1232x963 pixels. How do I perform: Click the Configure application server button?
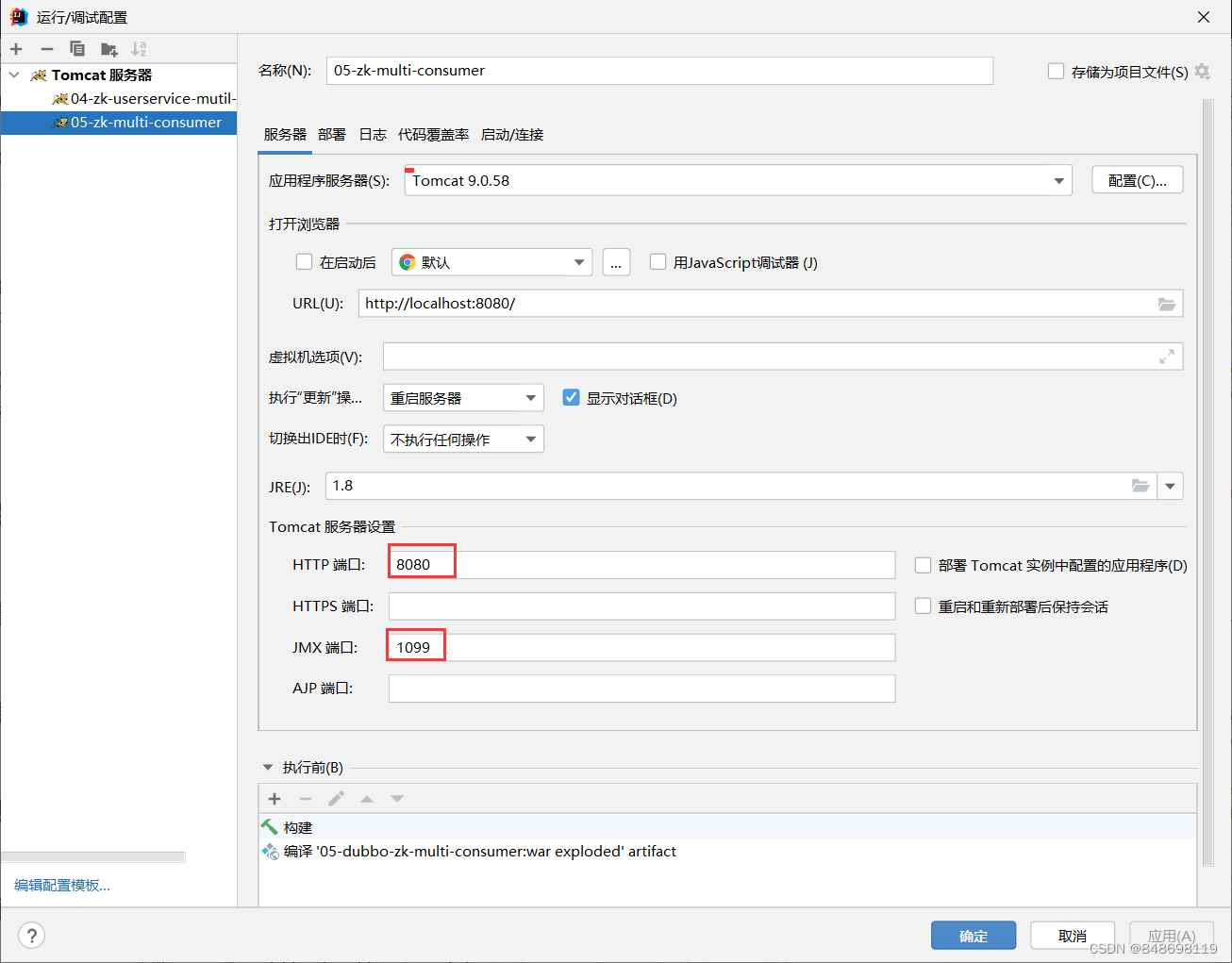pyautogui.click(x=1138, y=180)
